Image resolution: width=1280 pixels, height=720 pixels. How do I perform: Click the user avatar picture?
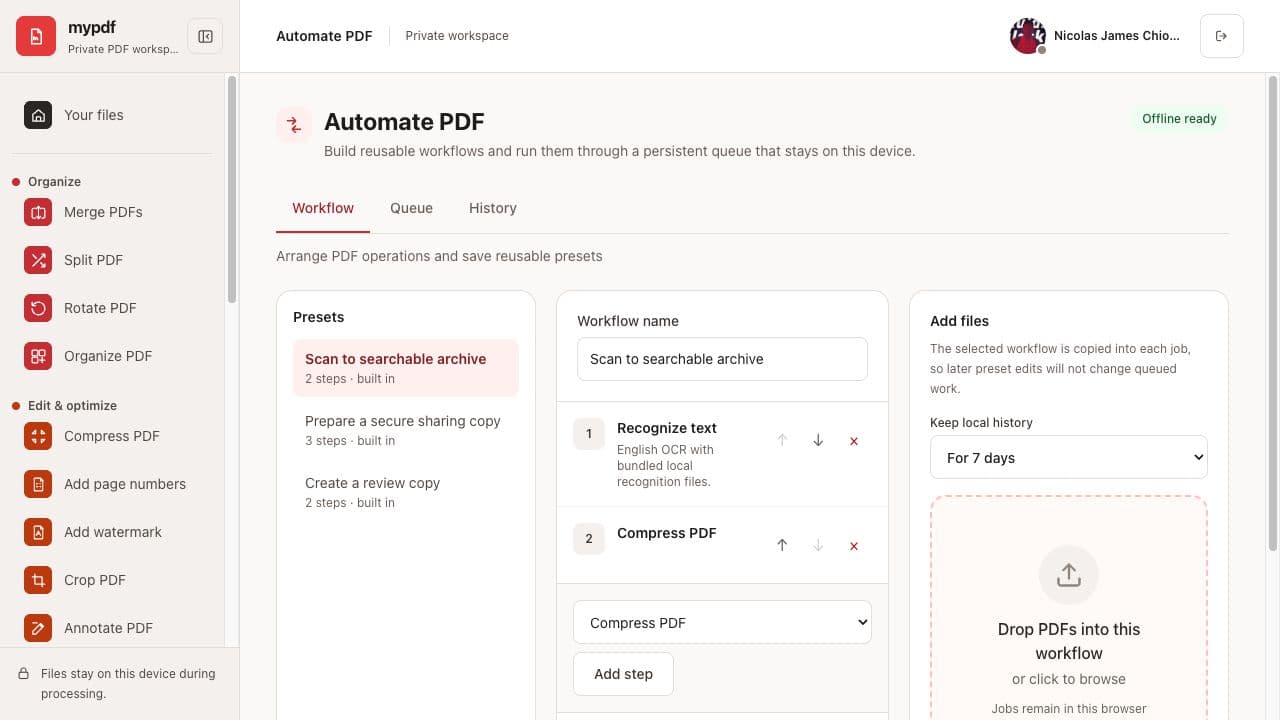(1028, 36)
